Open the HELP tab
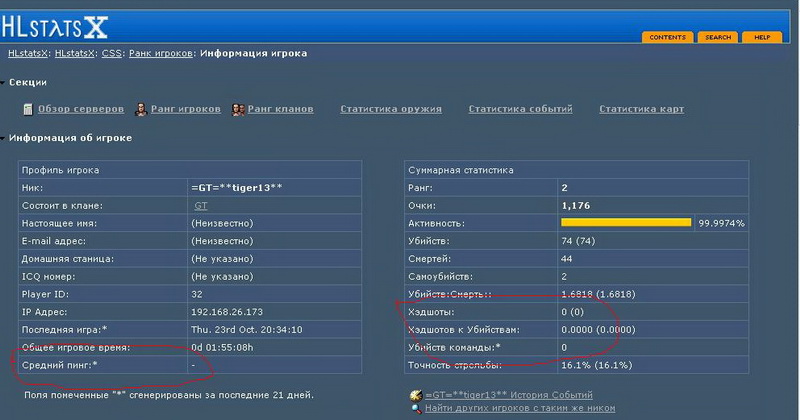Screen dimensions: 800x420 762,38
